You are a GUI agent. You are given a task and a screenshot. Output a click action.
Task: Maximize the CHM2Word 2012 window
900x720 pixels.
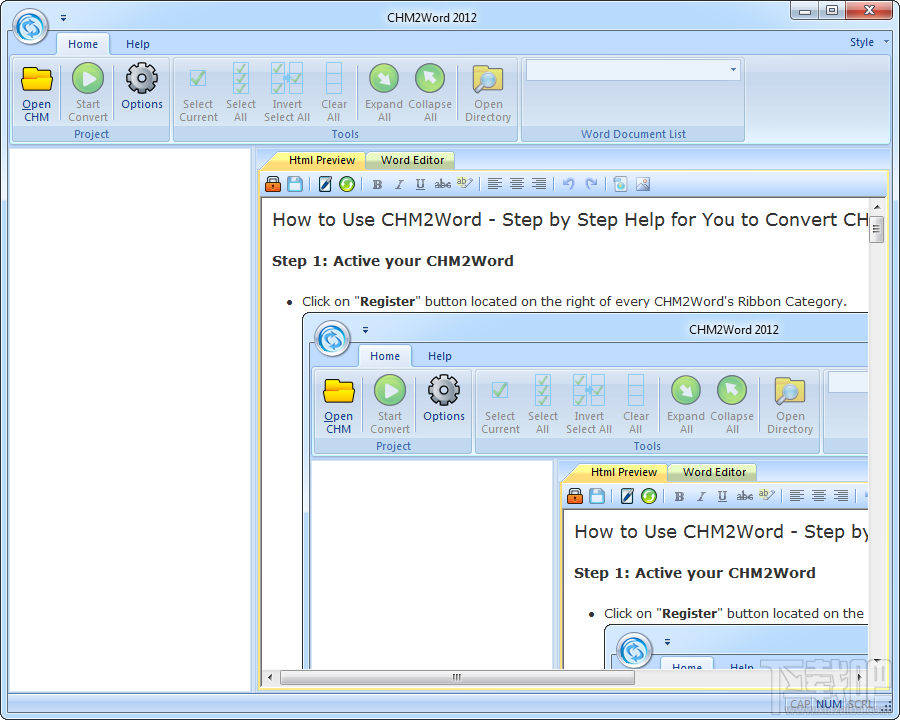(x=832, y=11)
